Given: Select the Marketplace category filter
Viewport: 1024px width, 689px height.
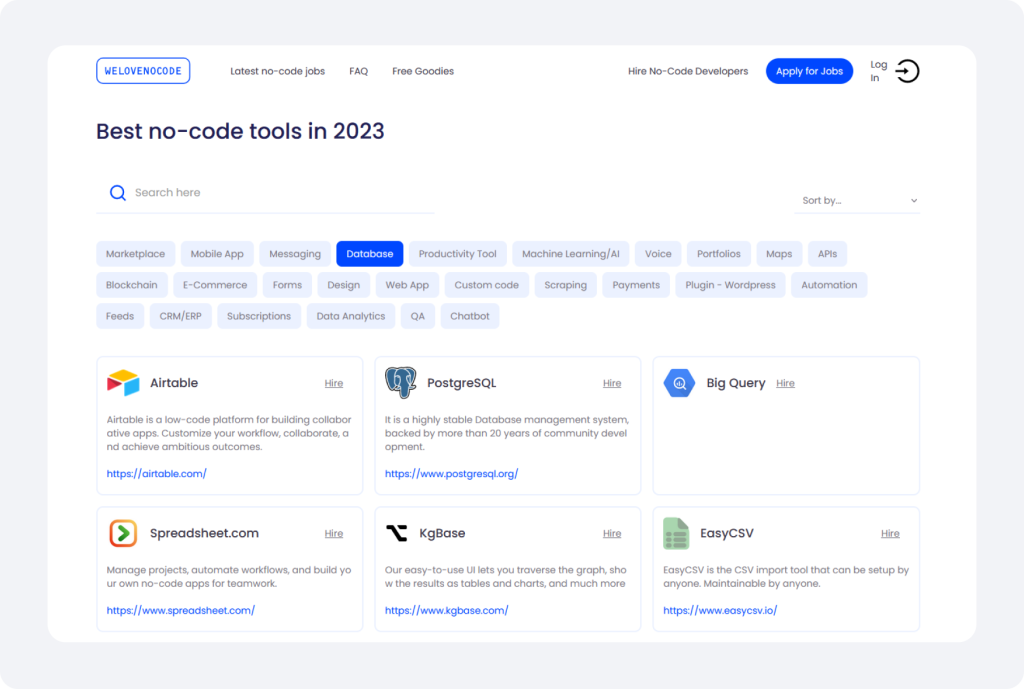Looking at the screenshot, I should [135, 254].
